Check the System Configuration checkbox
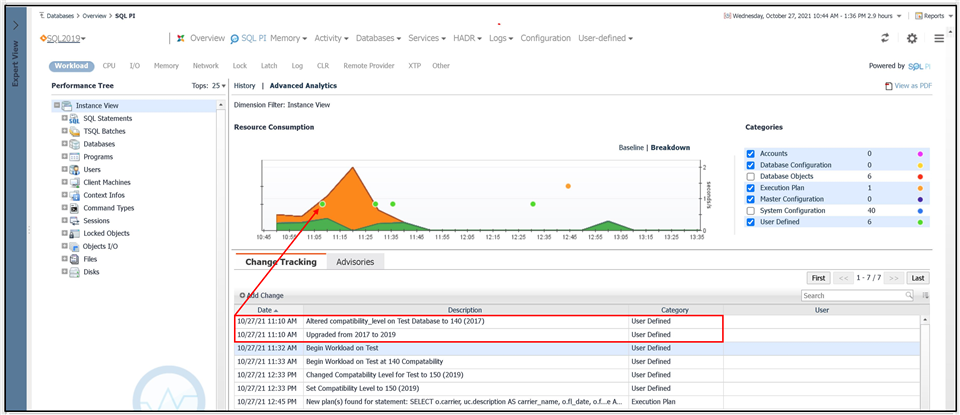 click(751, 211)
